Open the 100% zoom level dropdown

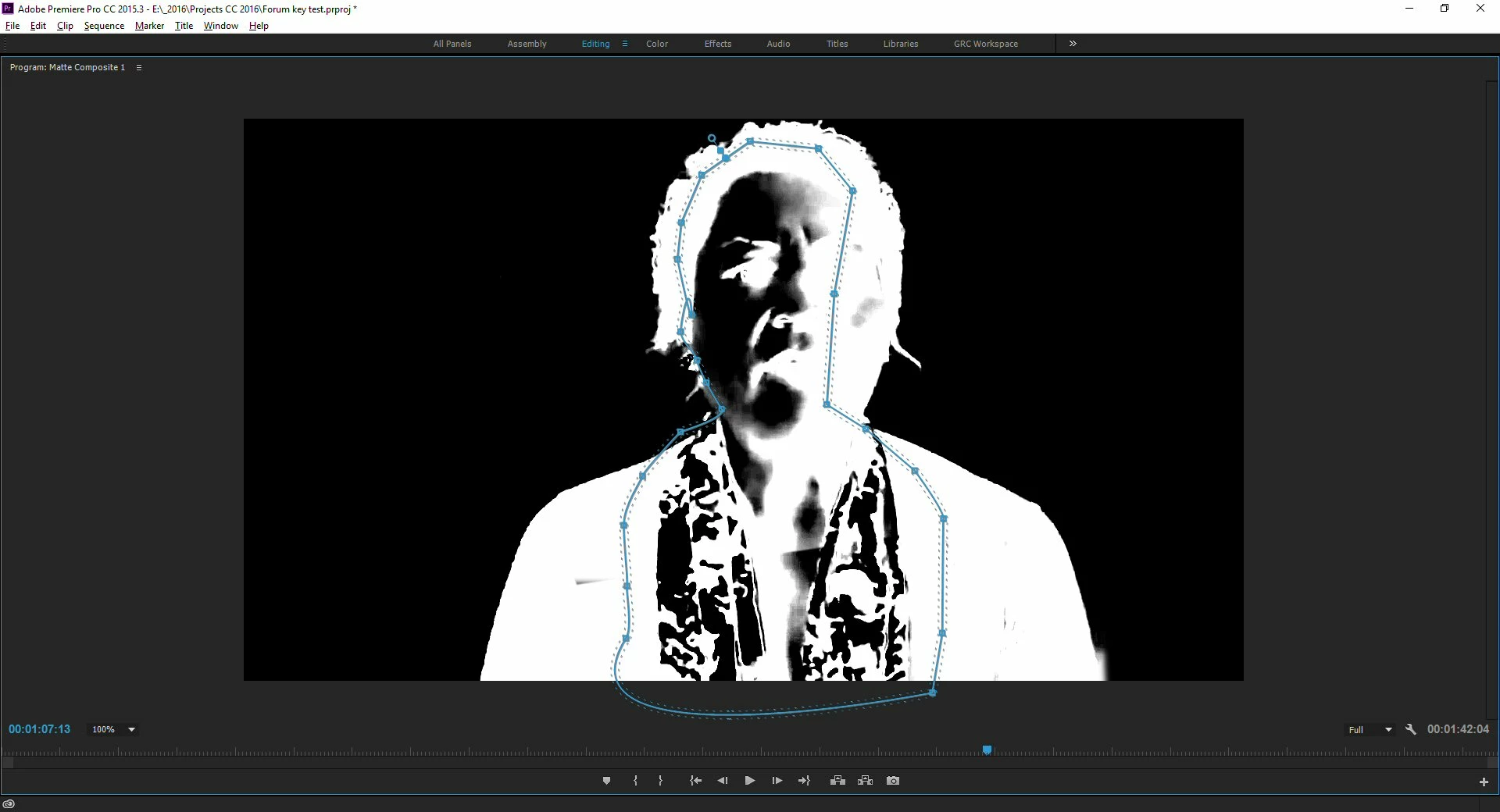[x=114, y=729]
